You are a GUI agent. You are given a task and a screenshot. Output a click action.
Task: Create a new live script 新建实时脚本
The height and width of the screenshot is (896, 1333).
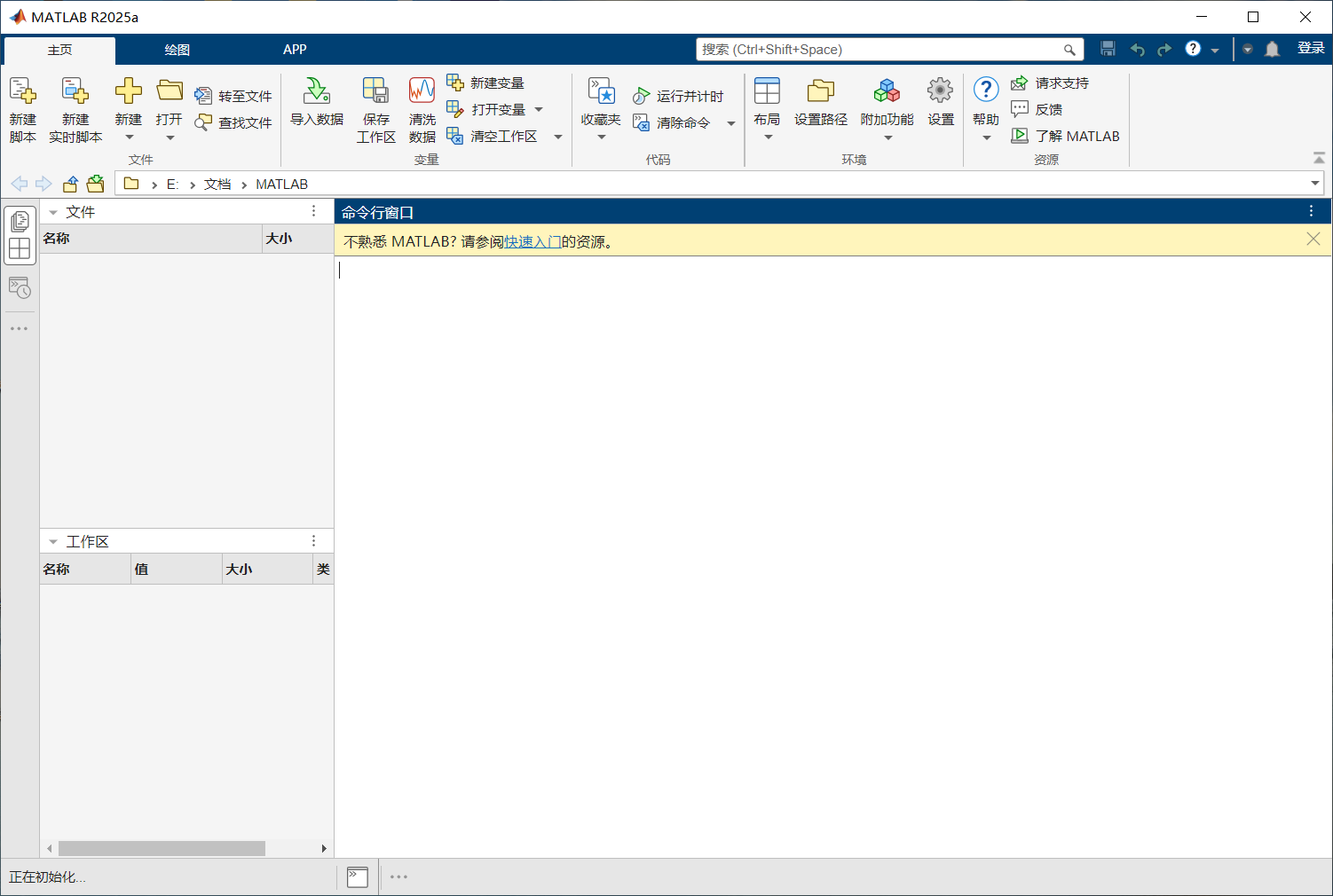(x=75, y=110)
